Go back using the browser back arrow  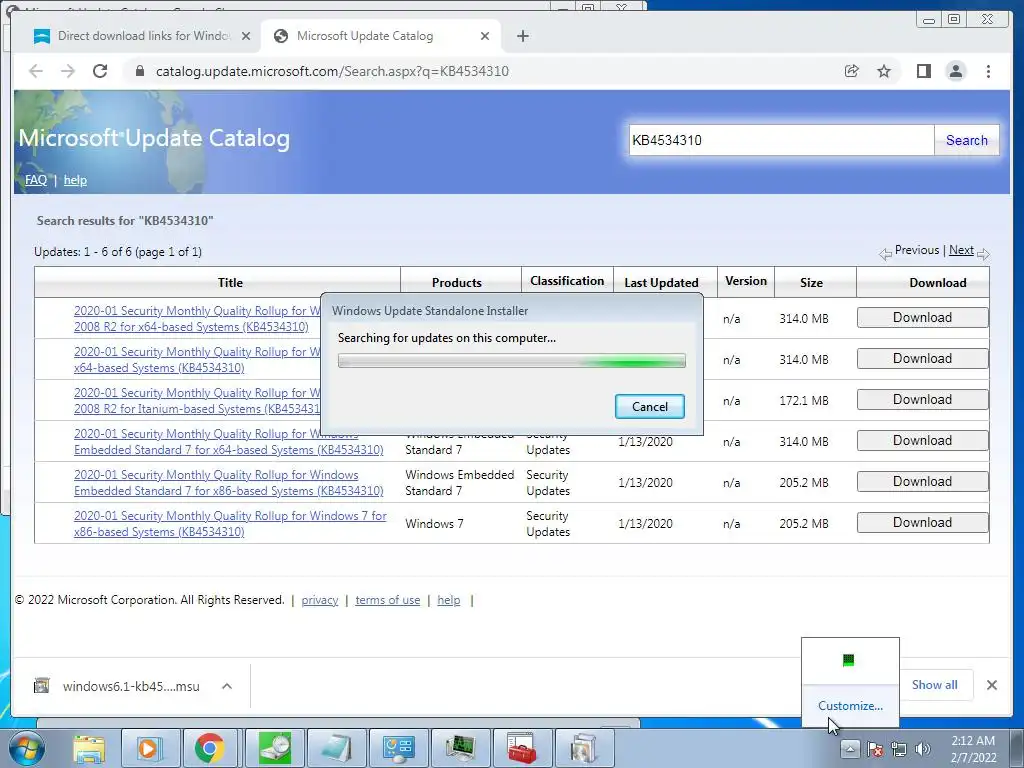pos(36,71)
